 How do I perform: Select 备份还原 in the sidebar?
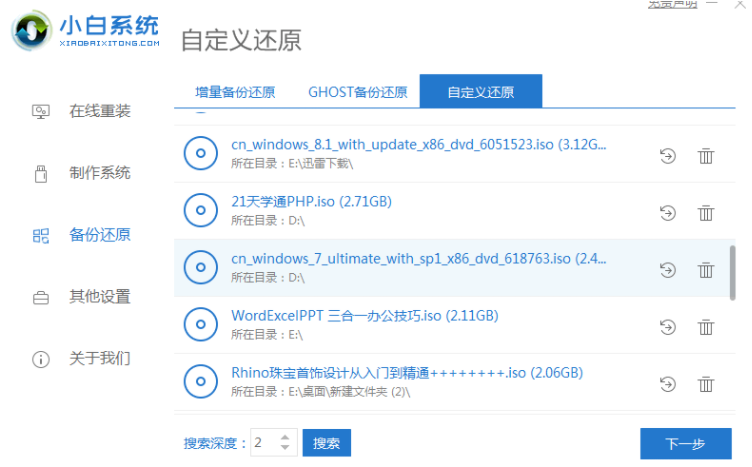pyautogui.click(x=99, y=235)
